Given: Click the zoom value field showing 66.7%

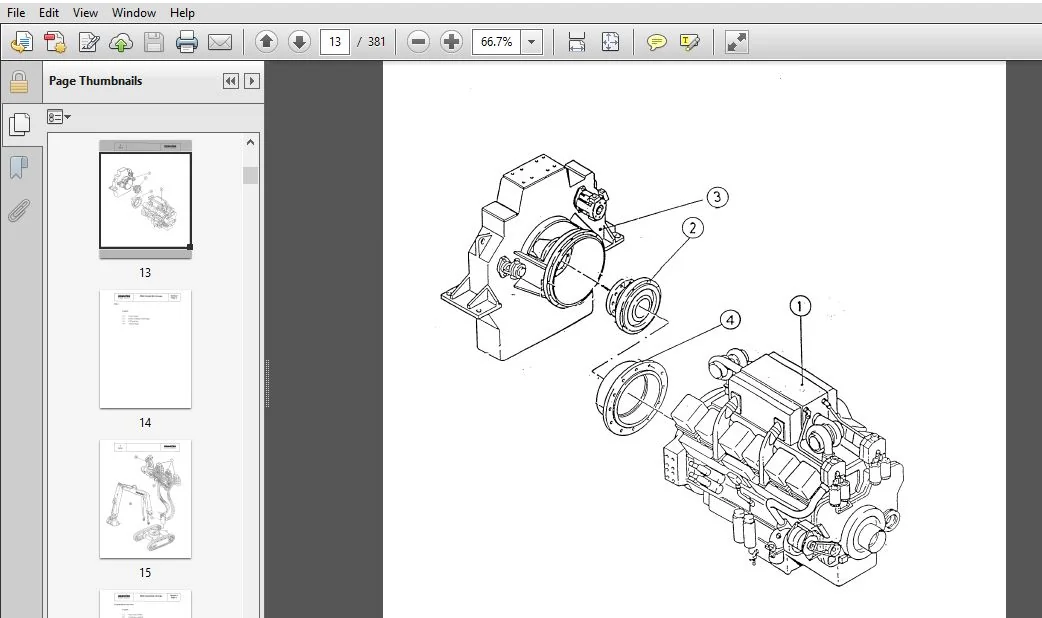Looking at the screenshot, I should (x=496, y=42).
